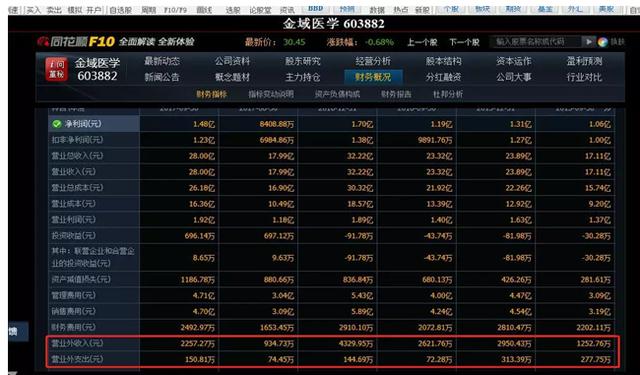Open the i问董秘 red icon
This screenshot has height=375, width=640.
click(56, 69)
